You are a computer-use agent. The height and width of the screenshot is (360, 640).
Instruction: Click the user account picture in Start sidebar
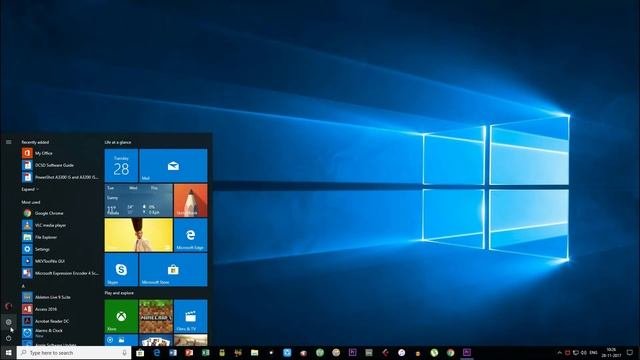8,306
